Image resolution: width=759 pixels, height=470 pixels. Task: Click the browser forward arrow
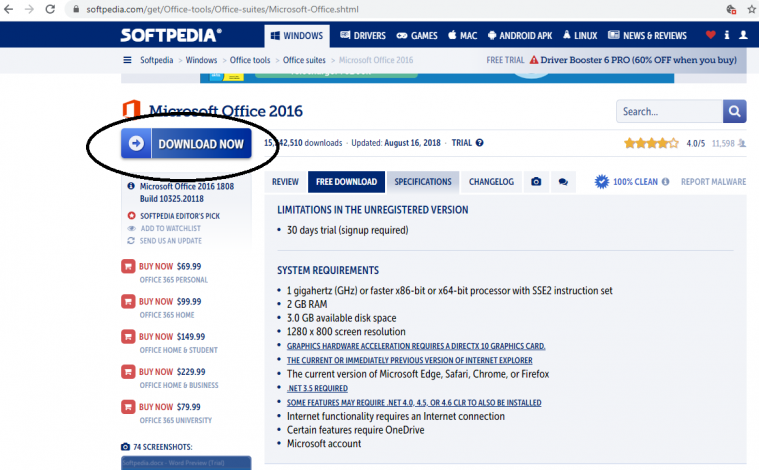point(29,9)
